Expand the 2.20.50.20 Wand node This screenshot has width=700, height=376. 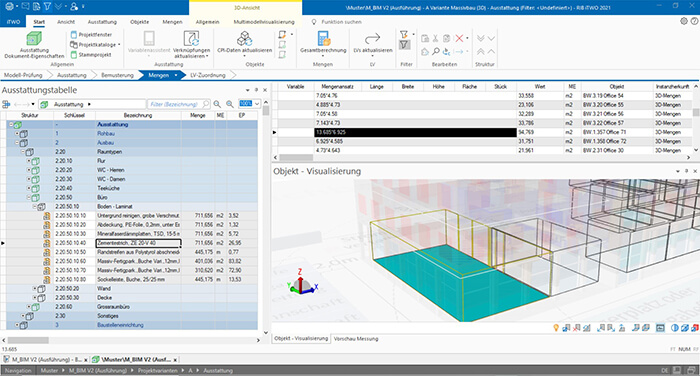coord(34,288)
